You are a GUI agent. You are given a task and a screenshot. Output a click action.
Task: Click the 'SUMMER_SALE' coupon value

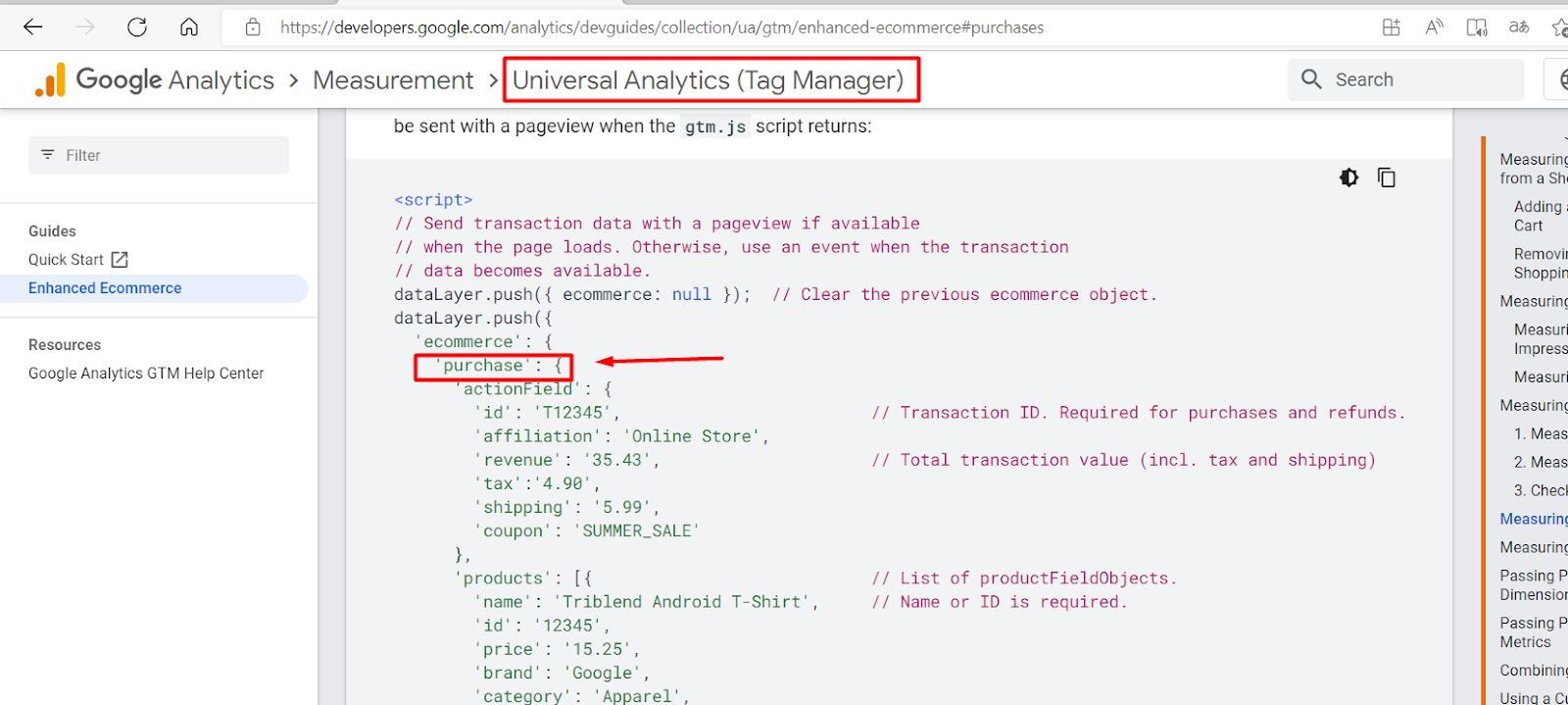[637, 530]
